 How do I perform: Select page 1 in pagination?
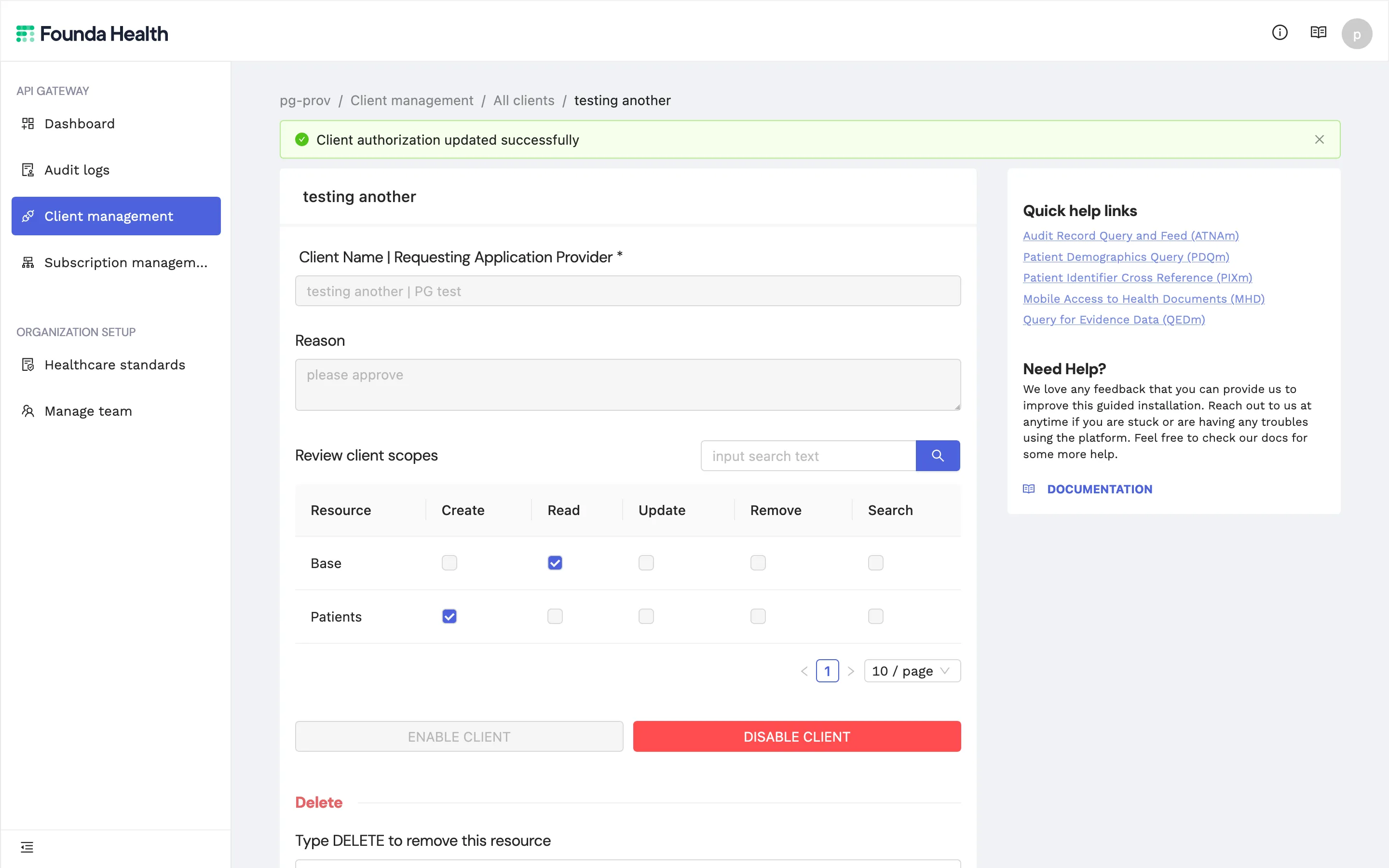click(x=827, y=671)
